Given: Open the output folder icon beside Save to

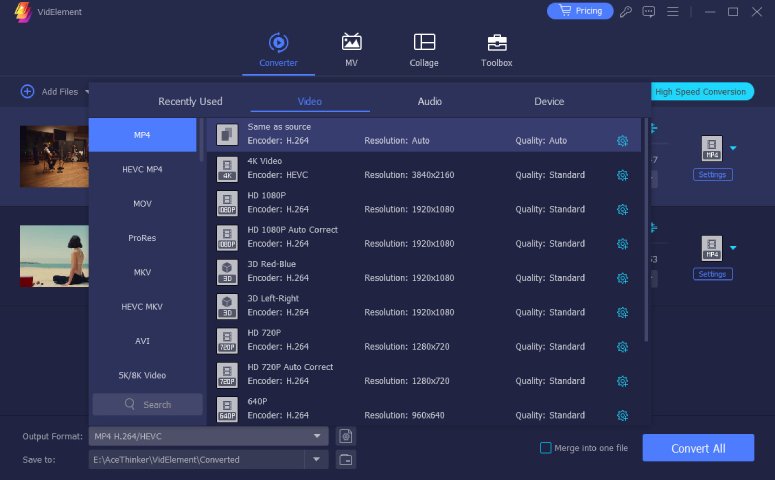Looking at the screenshot, I should coord(345,460).
